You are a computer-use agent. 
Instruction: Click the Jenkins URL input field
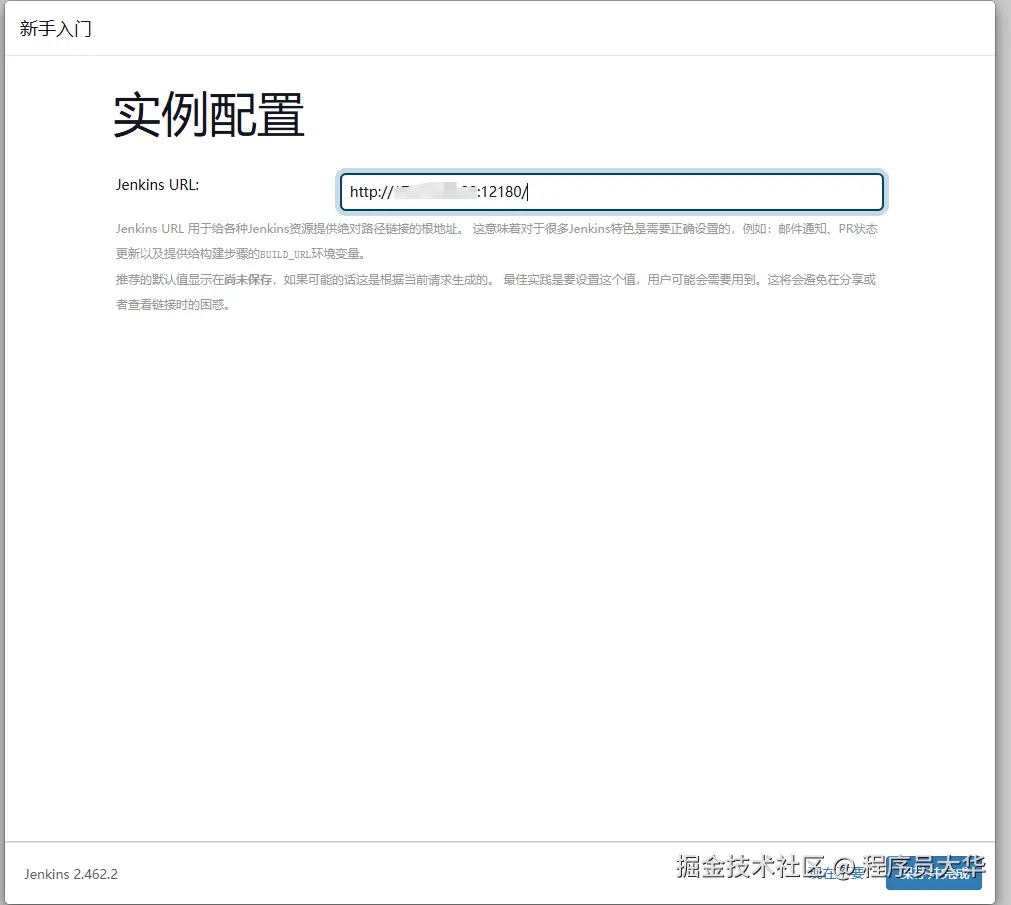611,191
